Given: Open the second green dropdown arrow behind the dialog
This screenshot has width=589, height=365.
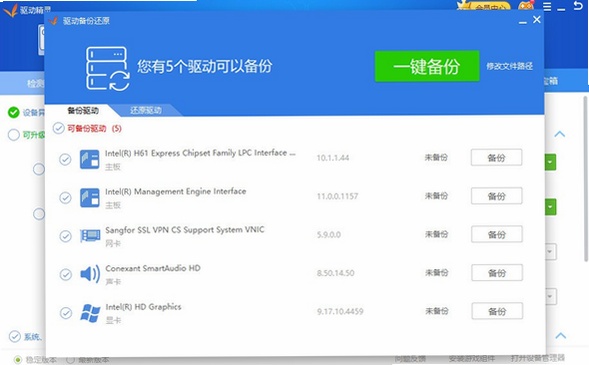Looking at the screenshot, I should [550, 207].
